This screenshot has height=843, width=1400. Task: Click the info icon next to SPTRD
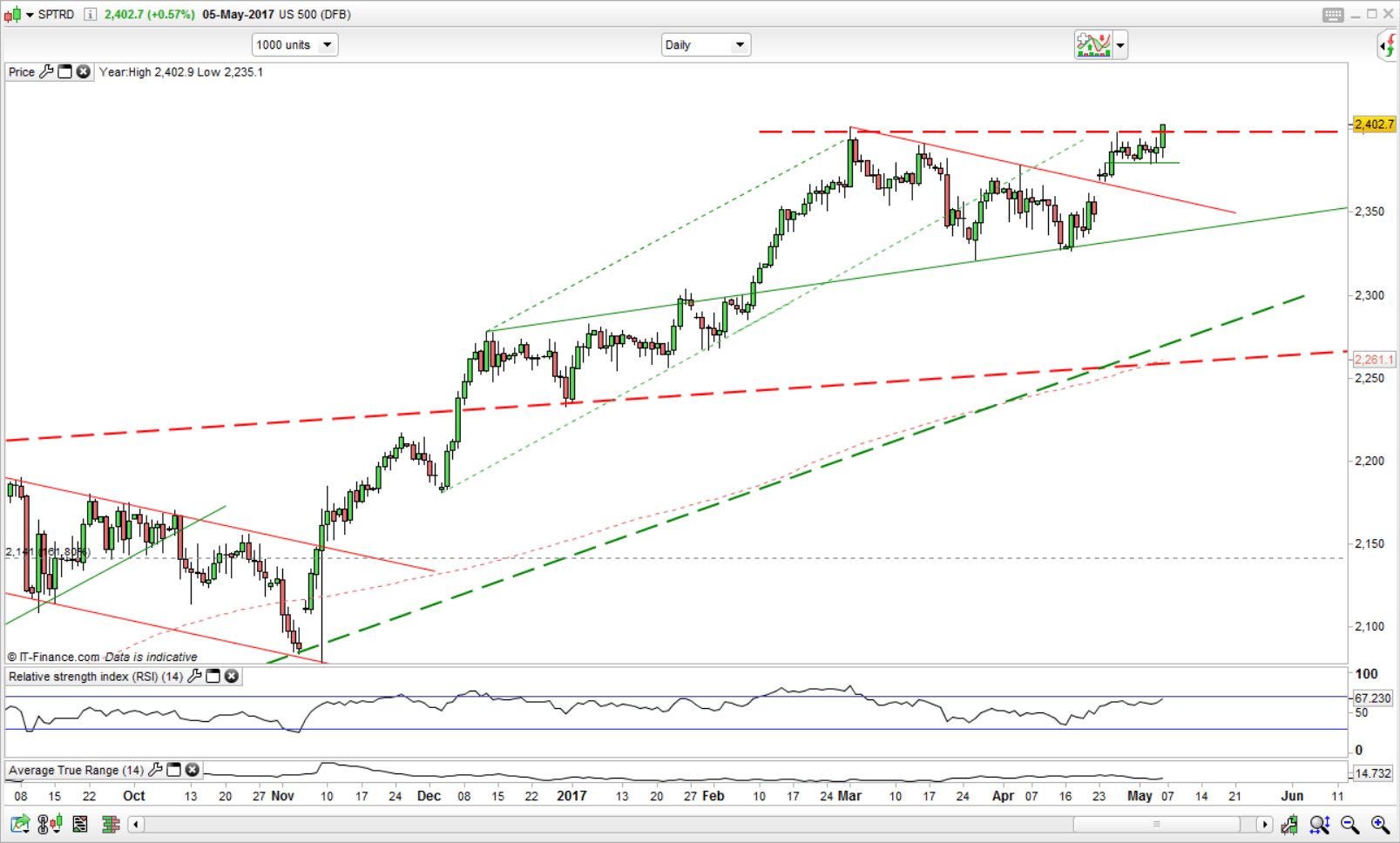(89, 14)
